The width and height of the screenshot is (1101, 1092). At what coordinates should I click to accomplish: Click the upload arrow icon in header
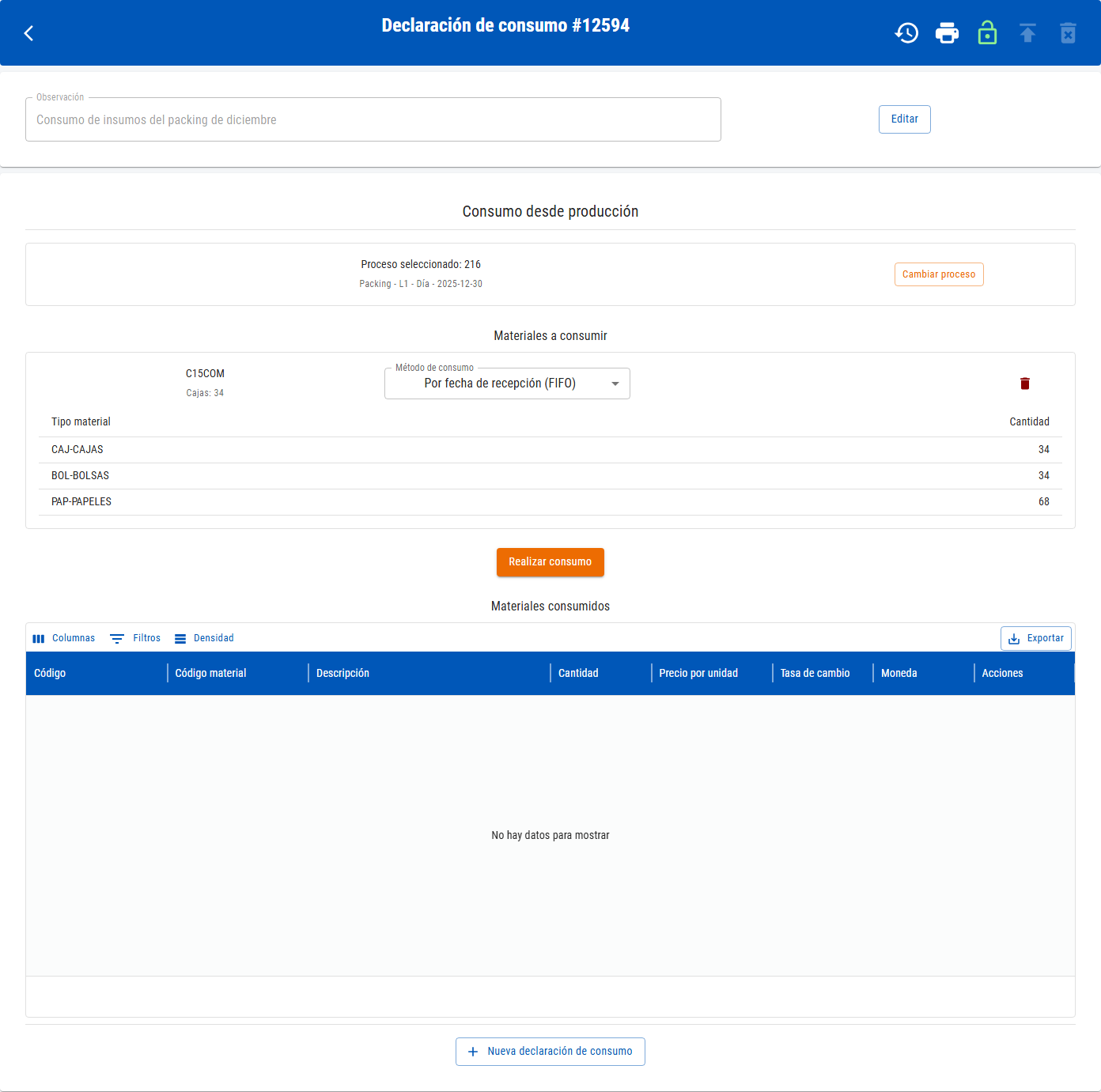pyautogui.click(x=1027, y=33)
